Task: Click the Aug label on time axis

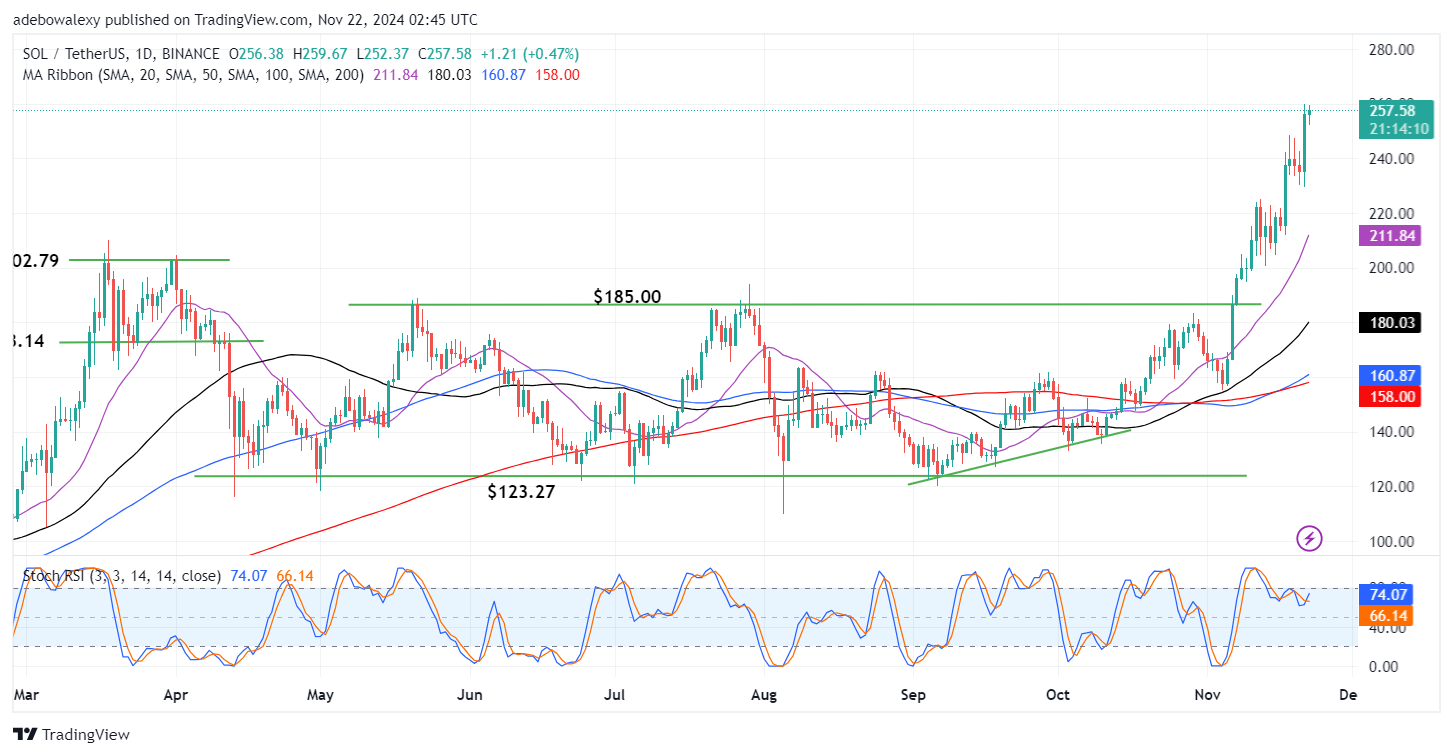Action: pos(764,693)
